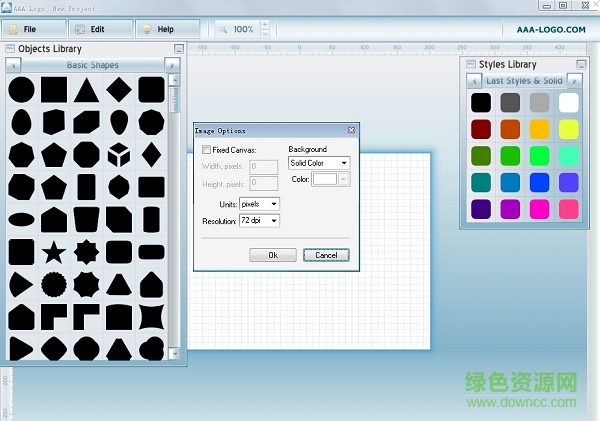Click the horizontal ellipse shape
This screenshot has width=600, height=421.
21,218
